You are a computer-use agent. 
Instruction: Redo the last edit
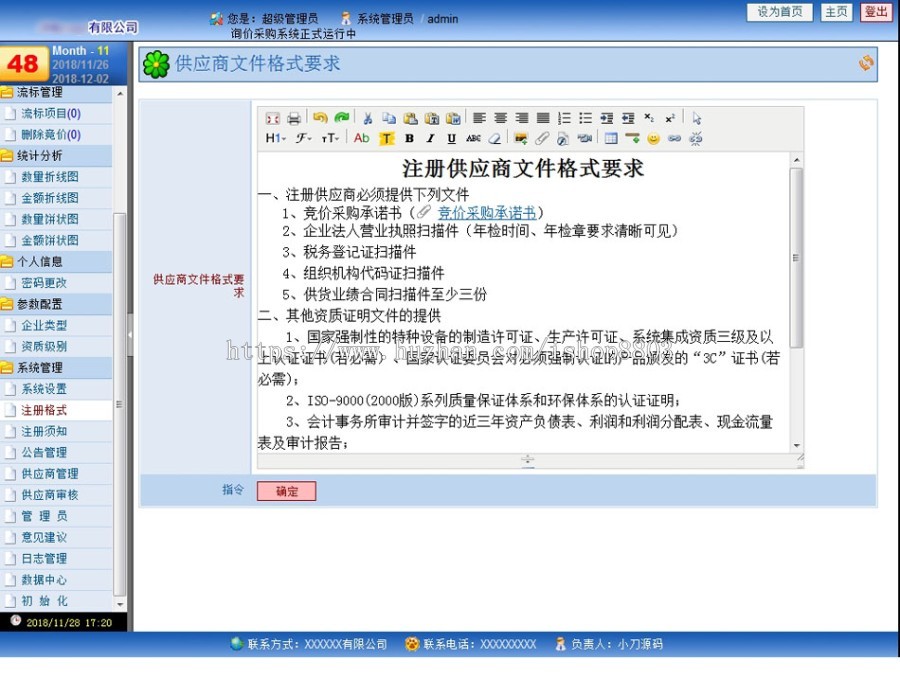[342, 118]
